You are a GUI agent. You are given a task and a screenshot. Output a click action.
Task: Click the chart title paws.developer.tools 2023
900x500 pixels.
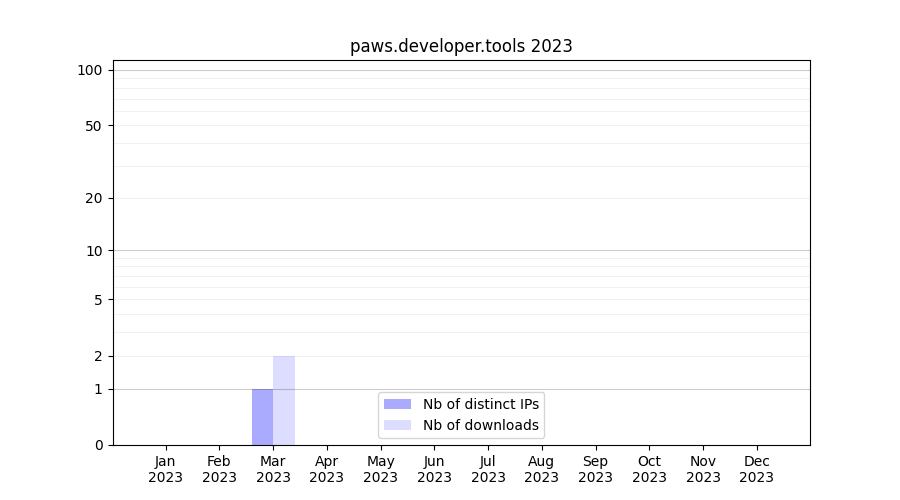[x=461, y=46]
